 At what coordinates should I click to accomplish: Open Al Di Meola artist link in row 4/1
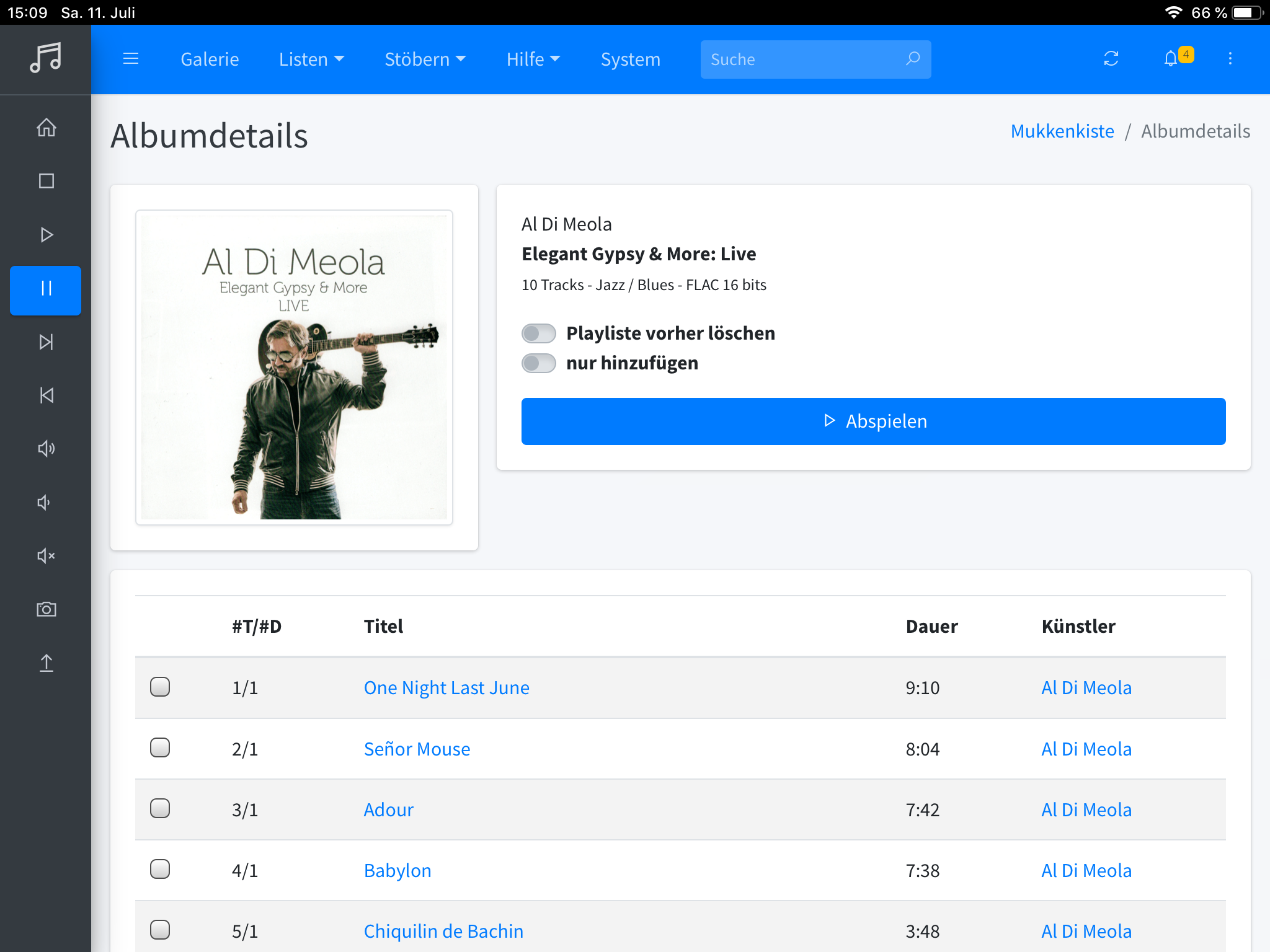pyautogui.click(x=1086, y=871)
